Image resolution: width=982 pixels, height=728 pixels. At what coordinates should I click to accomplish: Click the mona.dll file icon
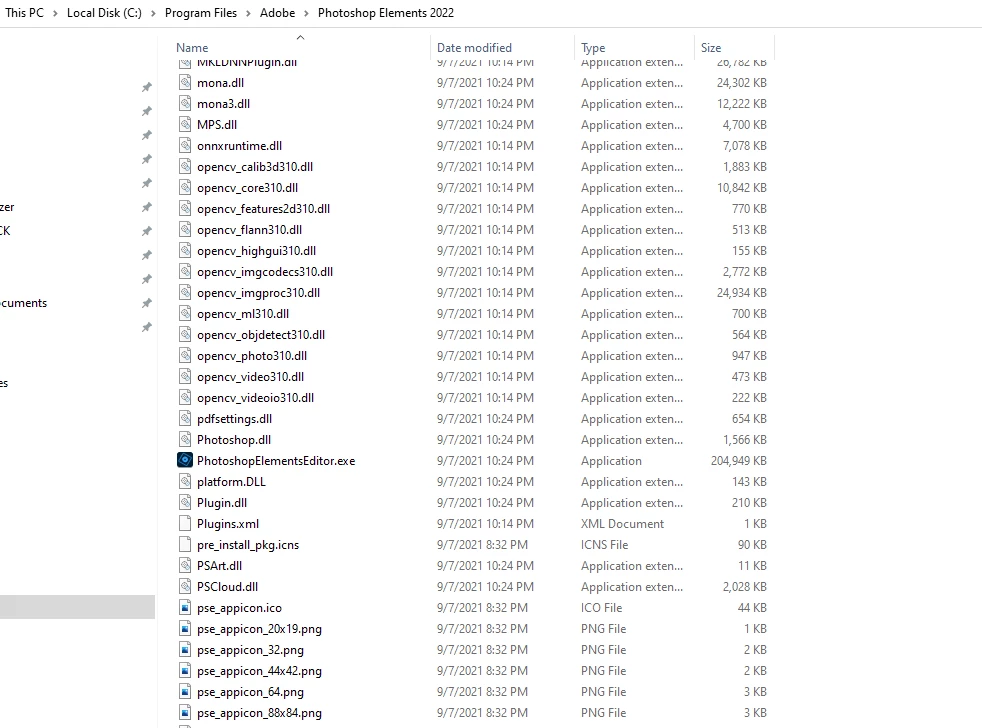pos(185,82)
